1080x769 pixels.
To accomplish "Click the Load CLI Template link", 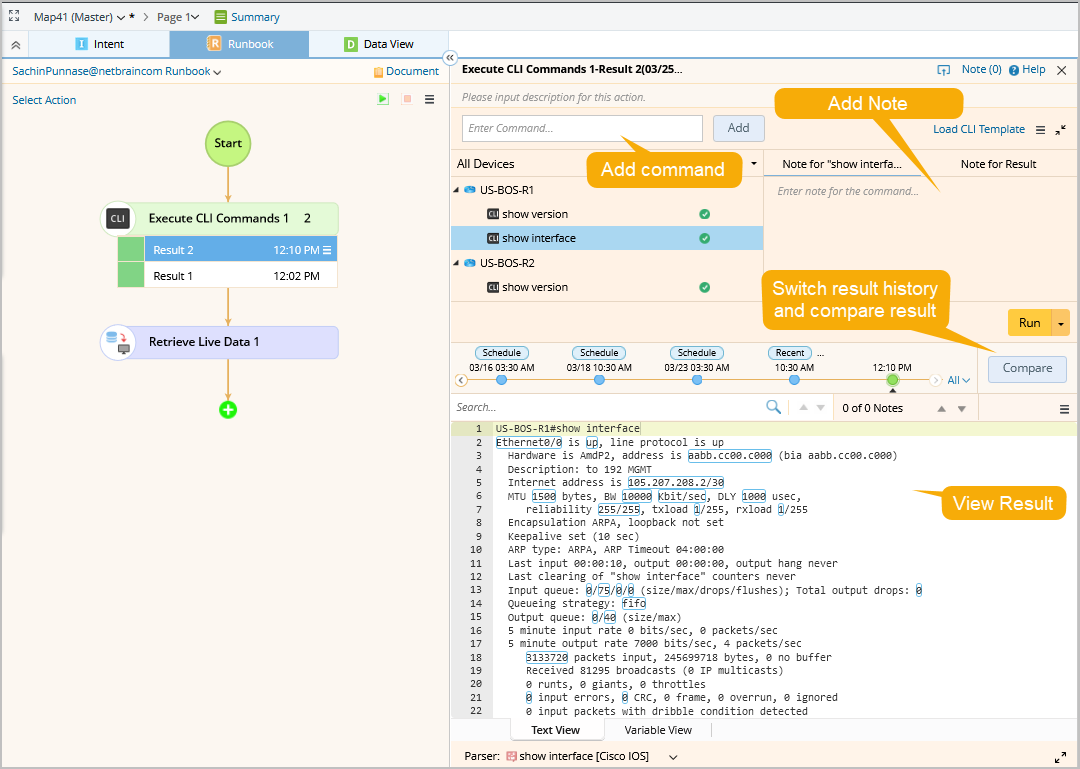I will pos(978,129).
